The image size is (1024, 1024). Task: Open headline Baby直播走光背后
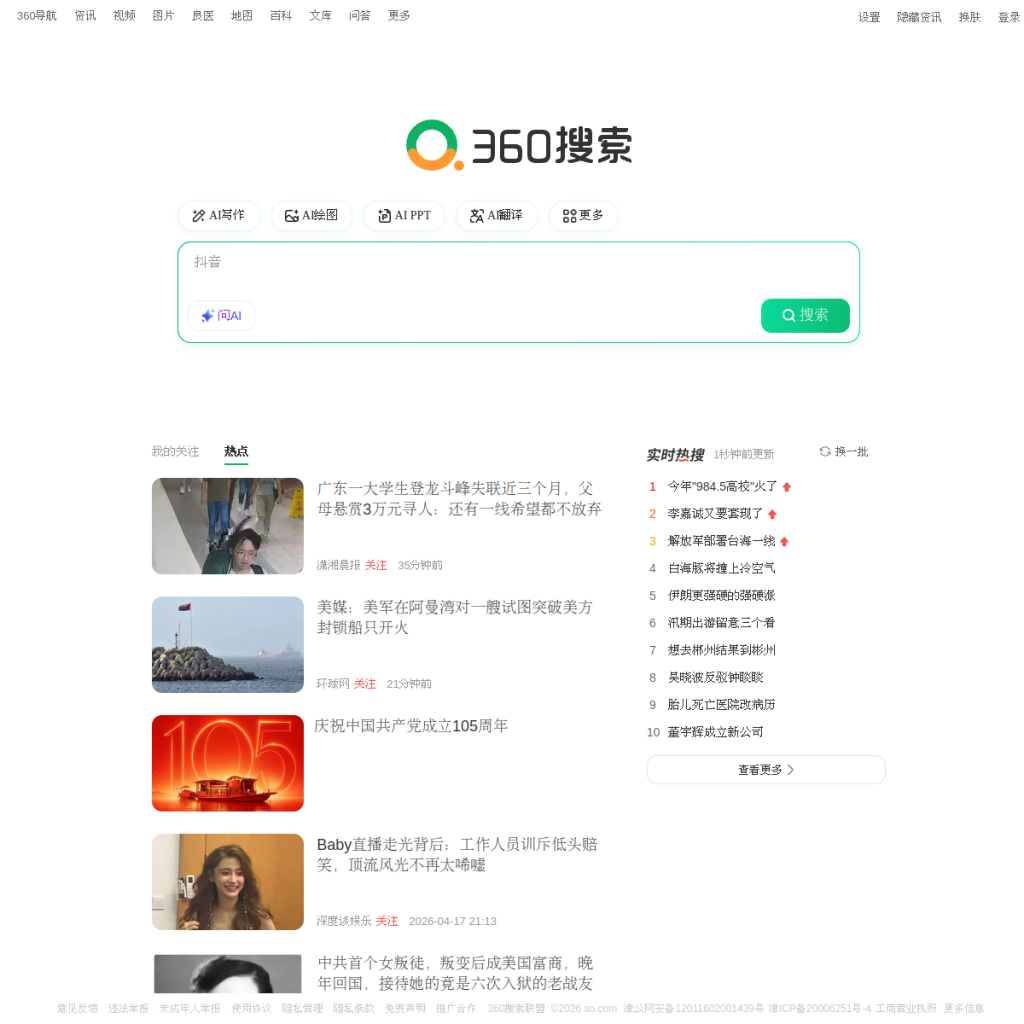pos(457,855)
